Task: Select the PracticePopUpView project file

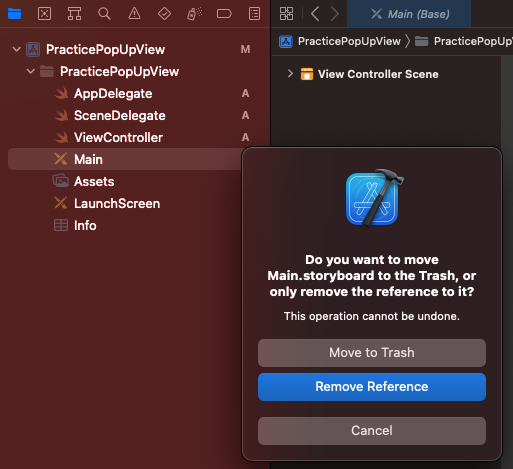Action: click(105, 50)
